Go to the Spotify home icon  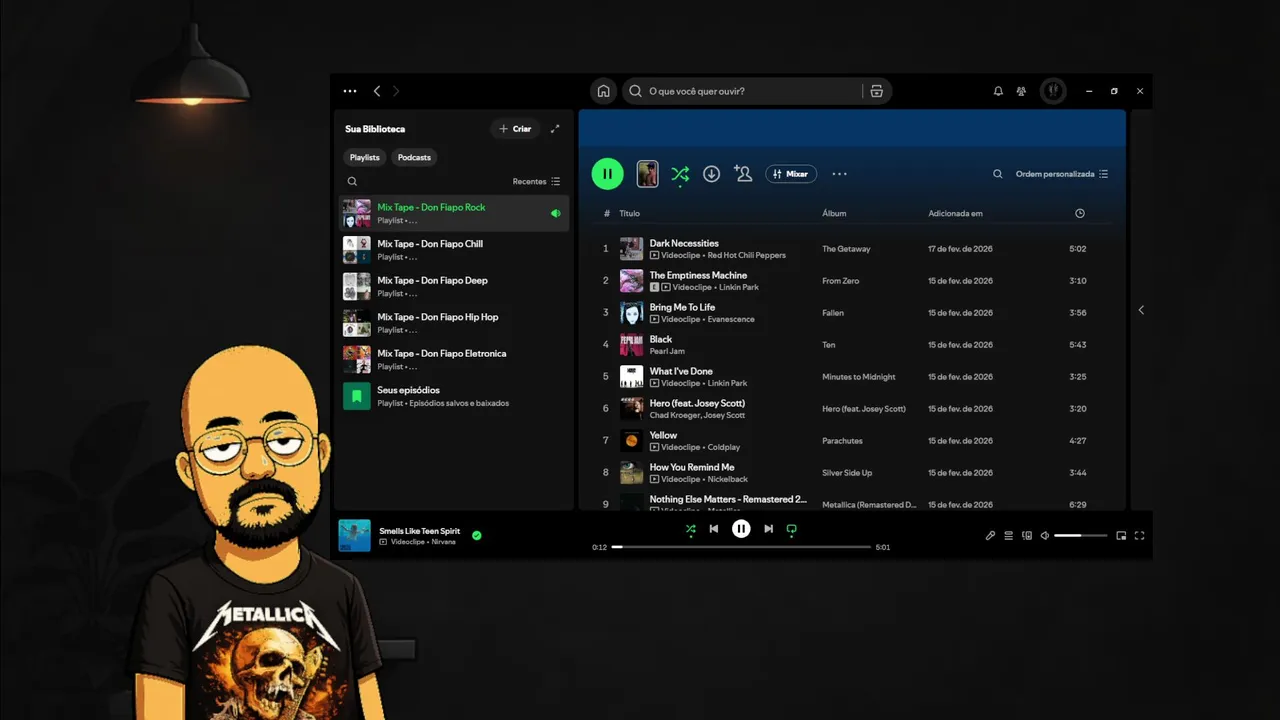(603, 91)
